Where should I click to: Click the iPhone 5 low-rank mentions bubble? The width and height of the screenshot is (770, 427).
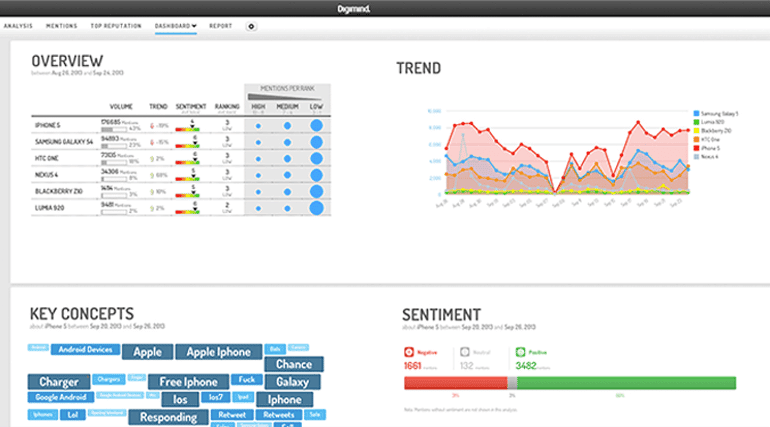[x=317, y=126]
